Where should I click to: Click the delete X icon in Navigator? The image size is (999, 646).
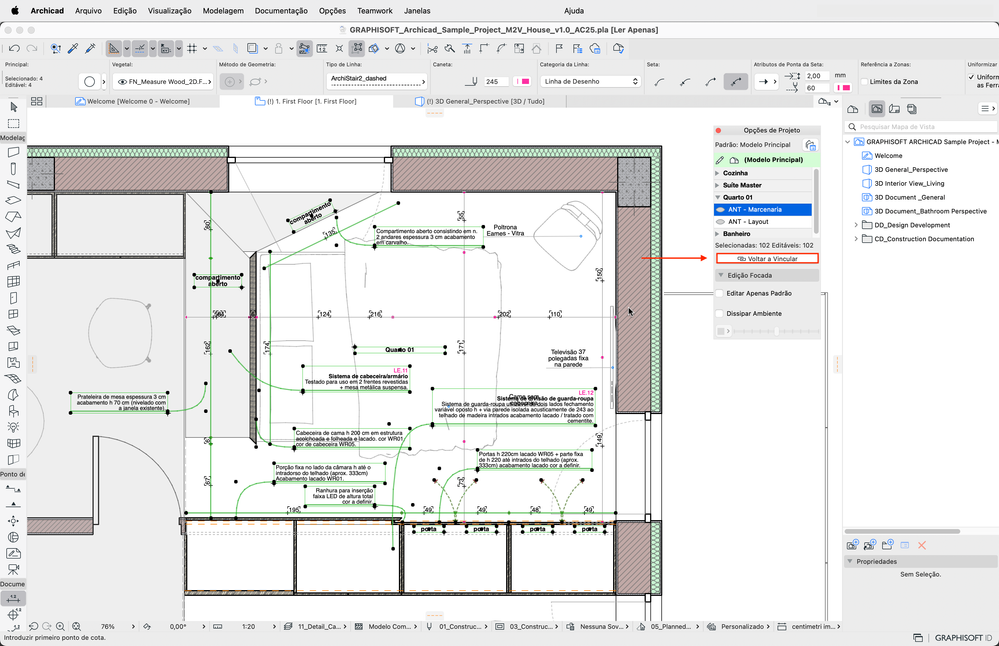[921, 545]
